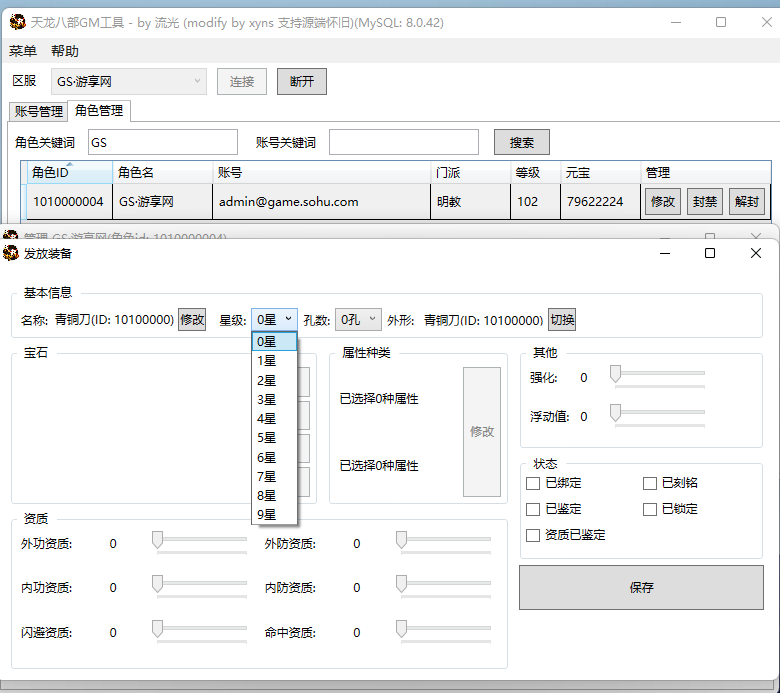Click the app icon in the main title bar
Screen dimensions: 780x693
click(16, 22)
